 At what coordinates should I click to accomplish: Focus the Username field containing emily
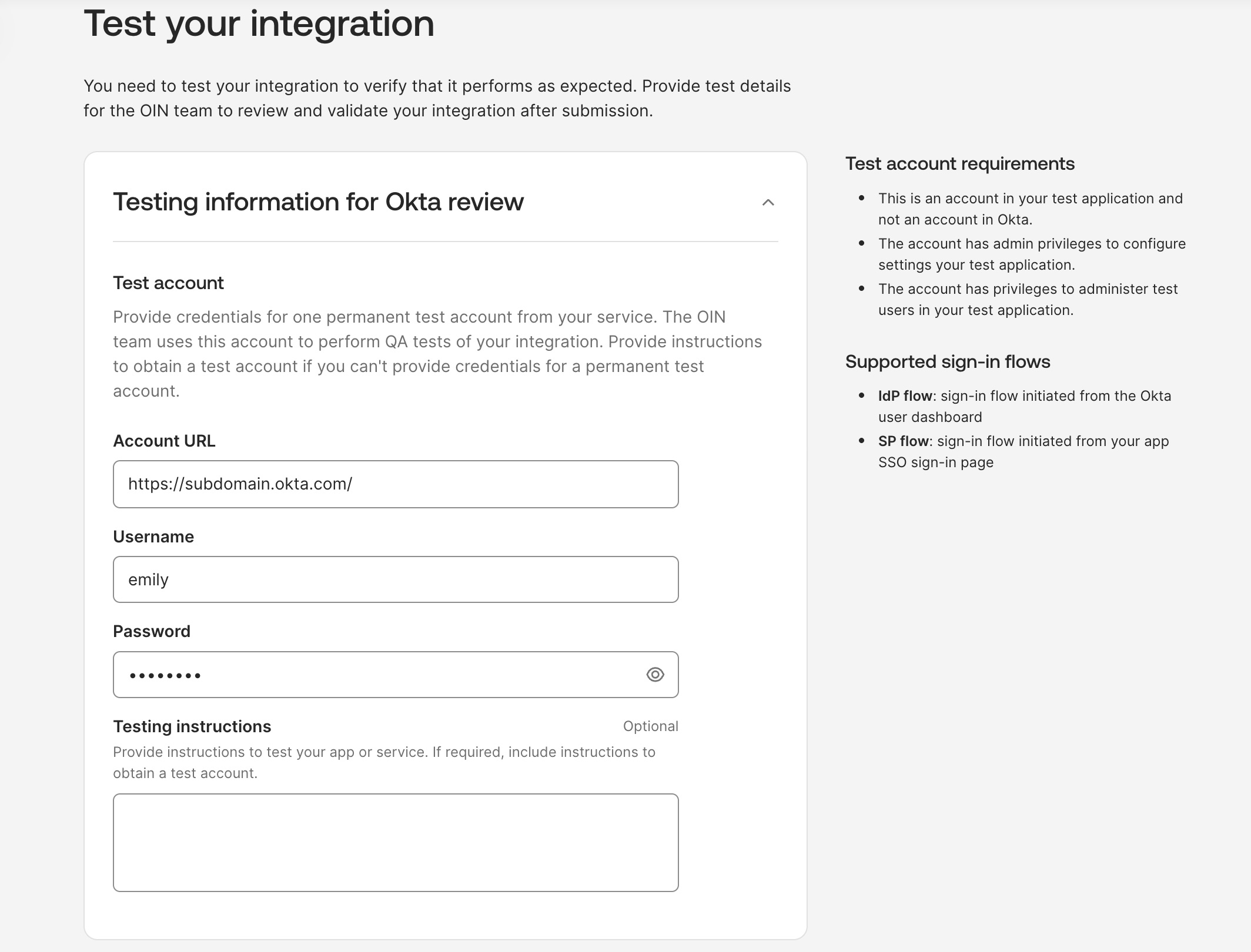[396, 579]
